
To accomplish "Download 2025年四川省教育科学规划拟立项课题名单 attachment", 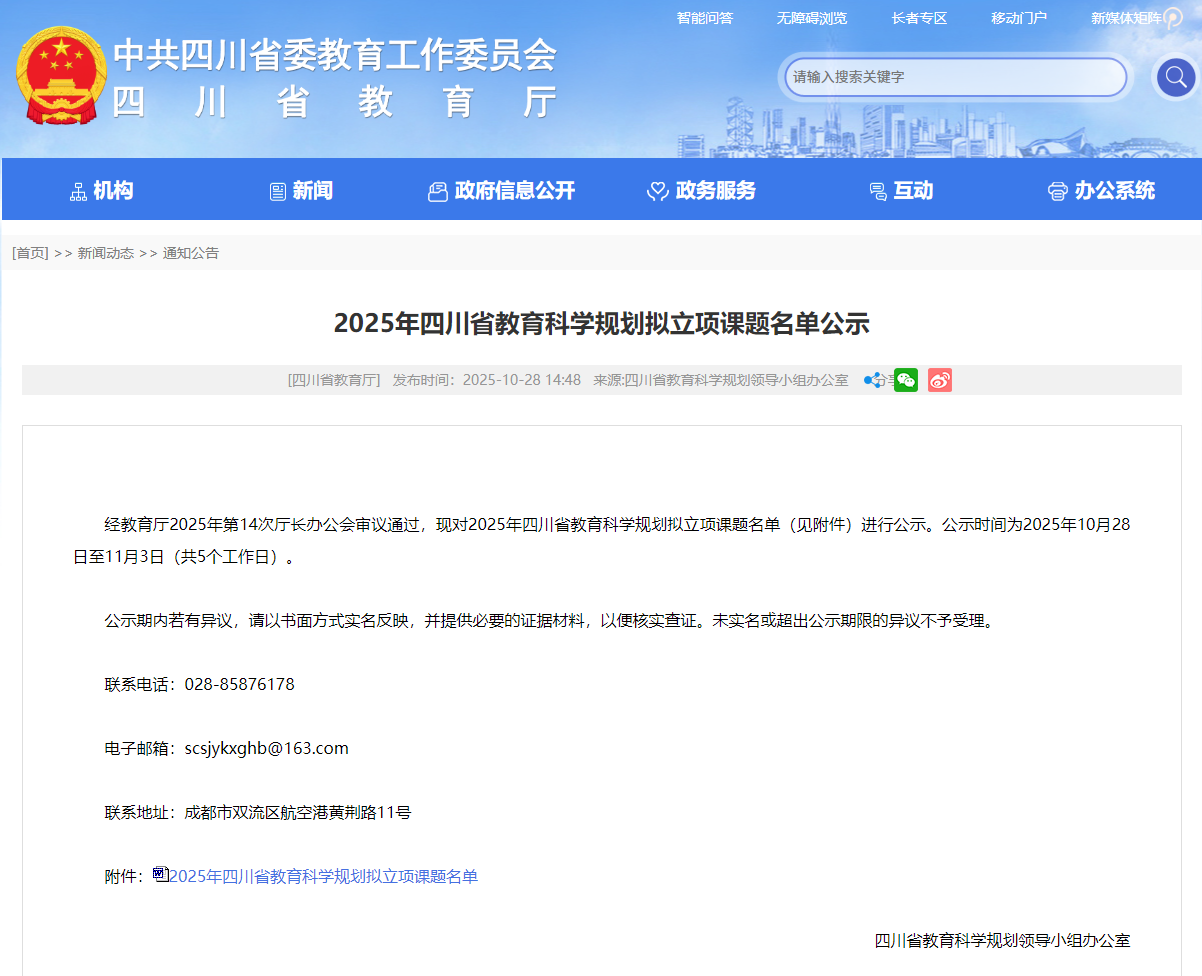I will point(324,876).
